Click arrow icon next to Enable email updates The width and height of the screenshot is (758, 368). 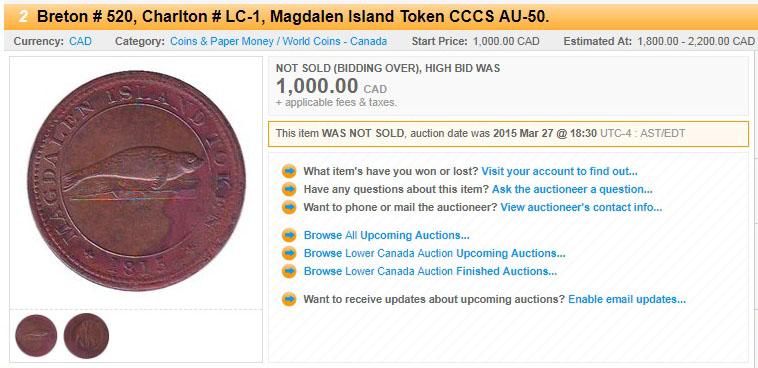289,299
